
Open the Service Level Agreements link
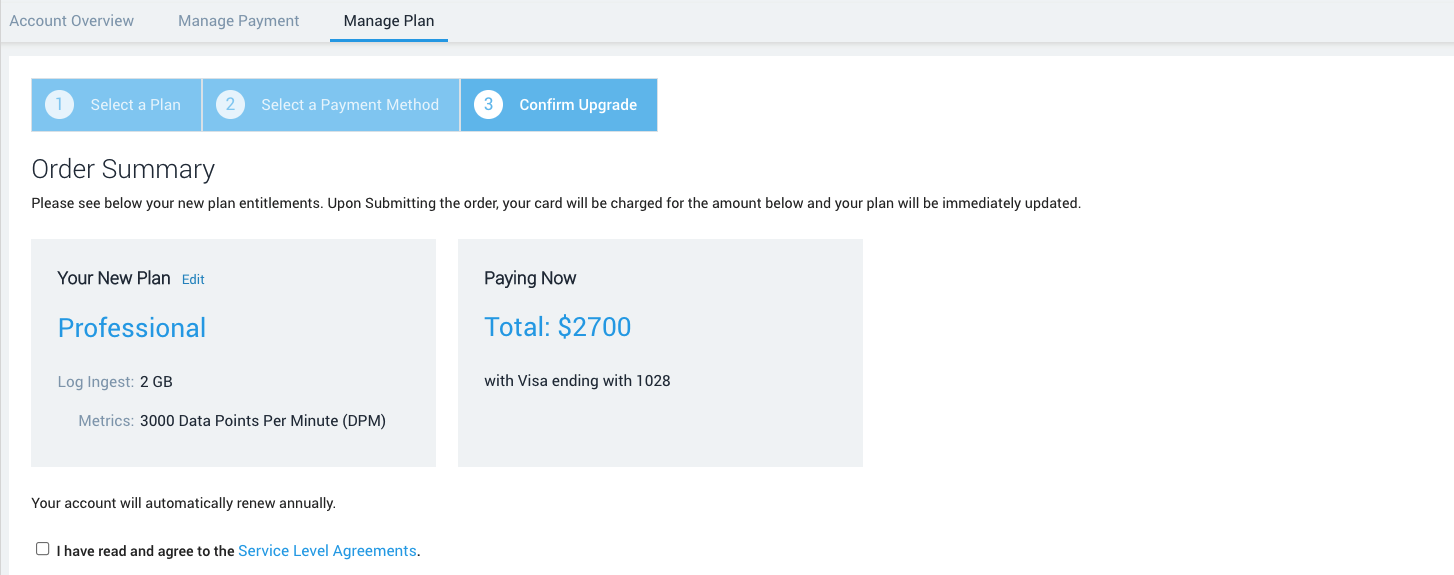pyautogui.click(x=327, y=551)
